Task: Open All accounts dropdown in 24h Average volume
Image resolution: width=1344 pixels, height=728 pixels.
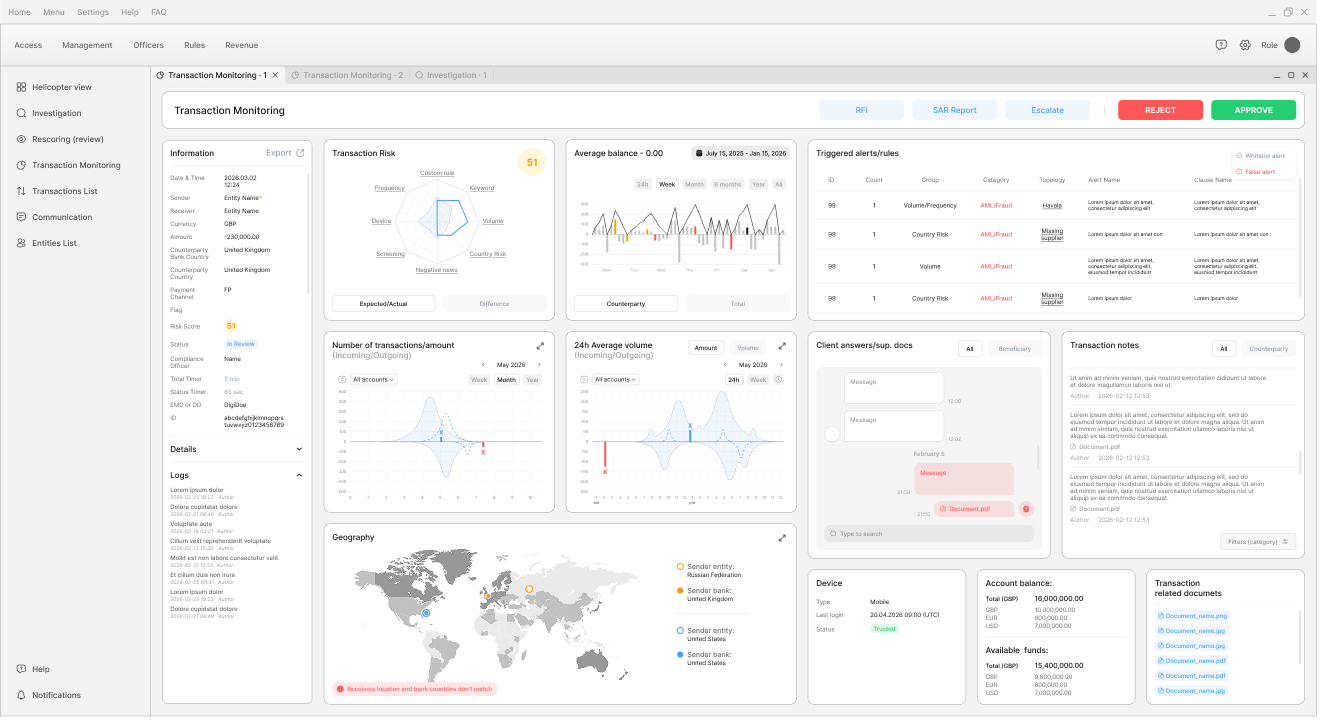Action: point(616,380)
